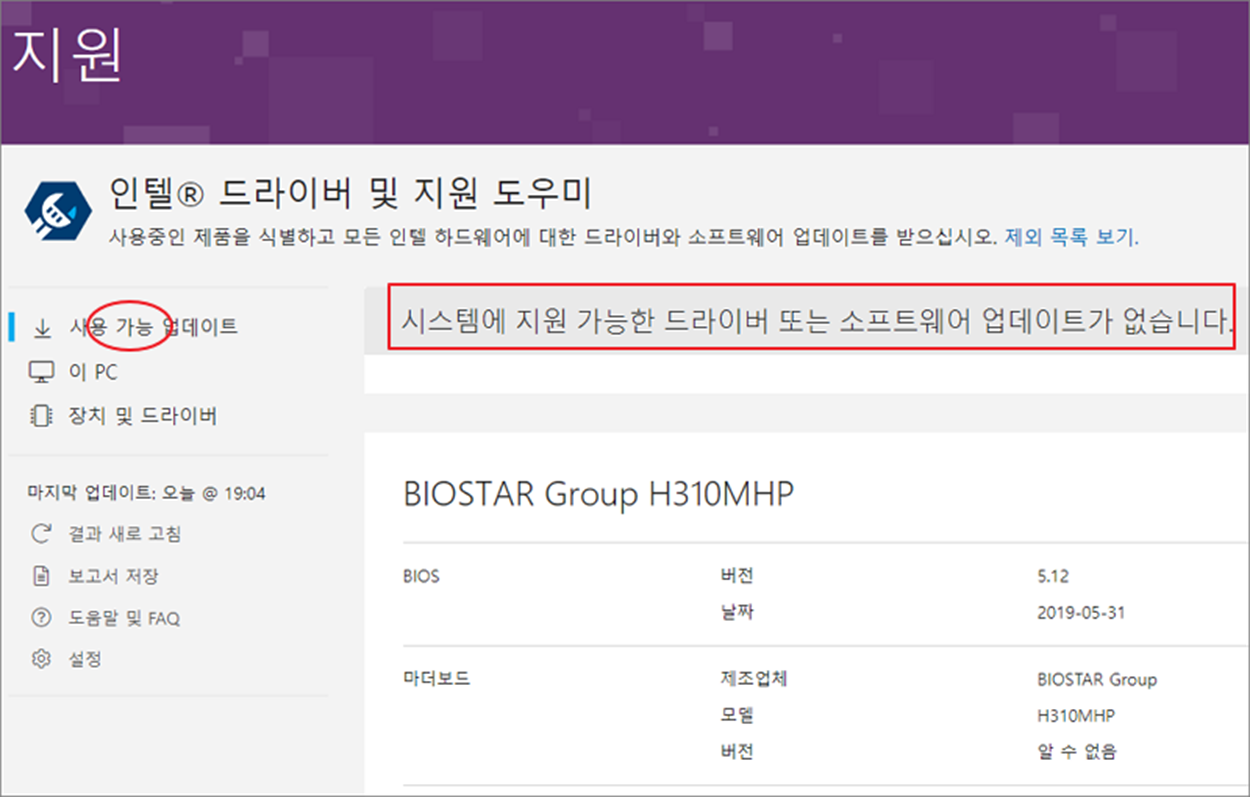Click the gear icon beside 설정
Image resolution: width=1250 pixels, height=797 pixels.
41,659
